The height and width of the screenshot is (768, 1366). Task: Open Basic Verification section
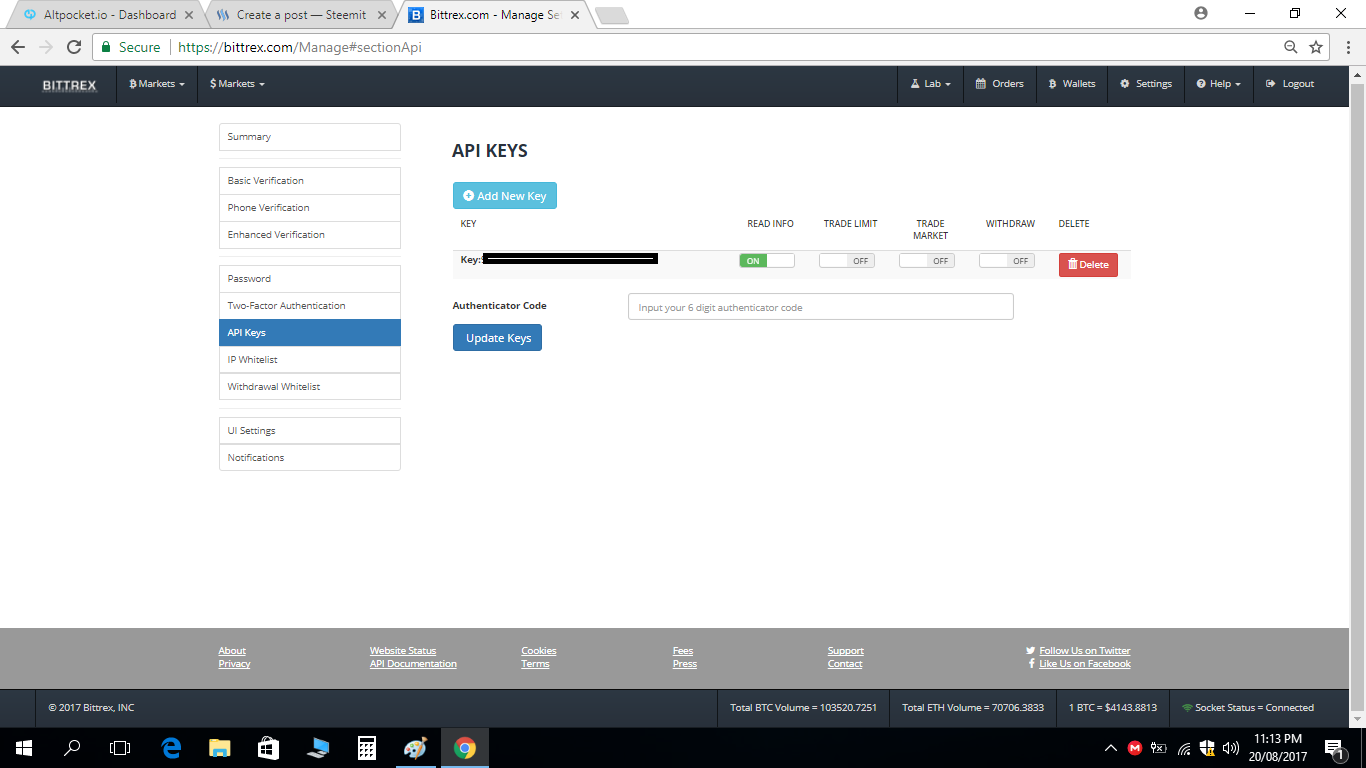tap(310, 181)
